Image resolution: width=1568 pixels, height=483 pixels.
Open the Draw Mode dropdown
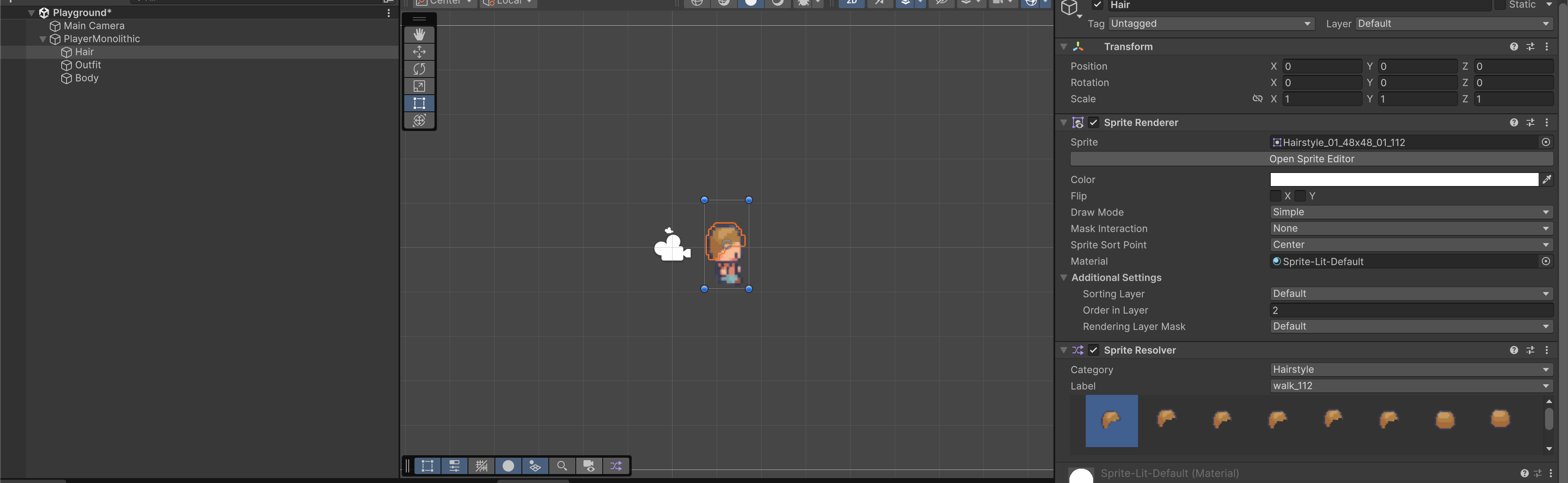[1411, 212]
